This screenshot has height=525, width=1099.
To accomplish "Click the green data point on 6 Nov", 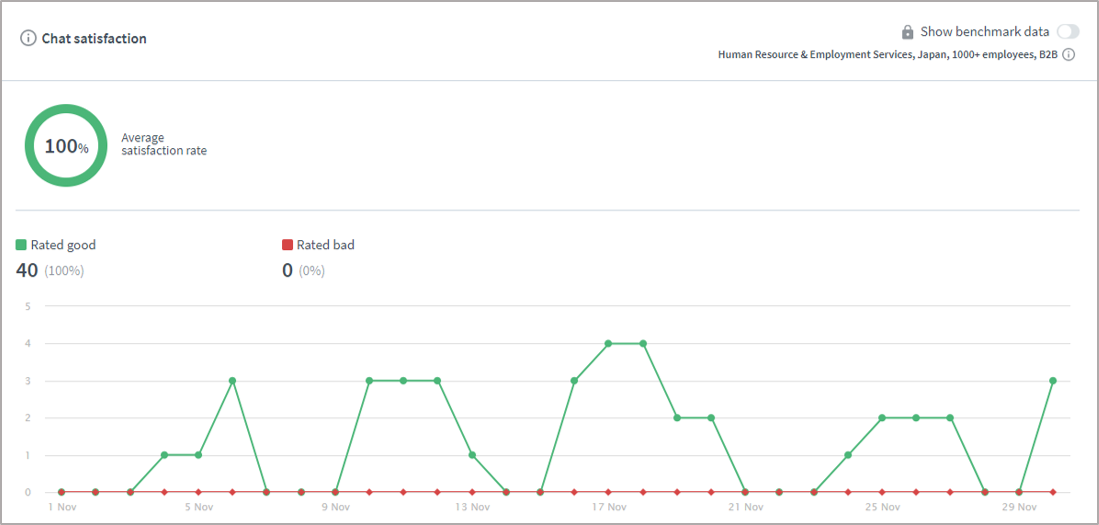I will 232,381.
